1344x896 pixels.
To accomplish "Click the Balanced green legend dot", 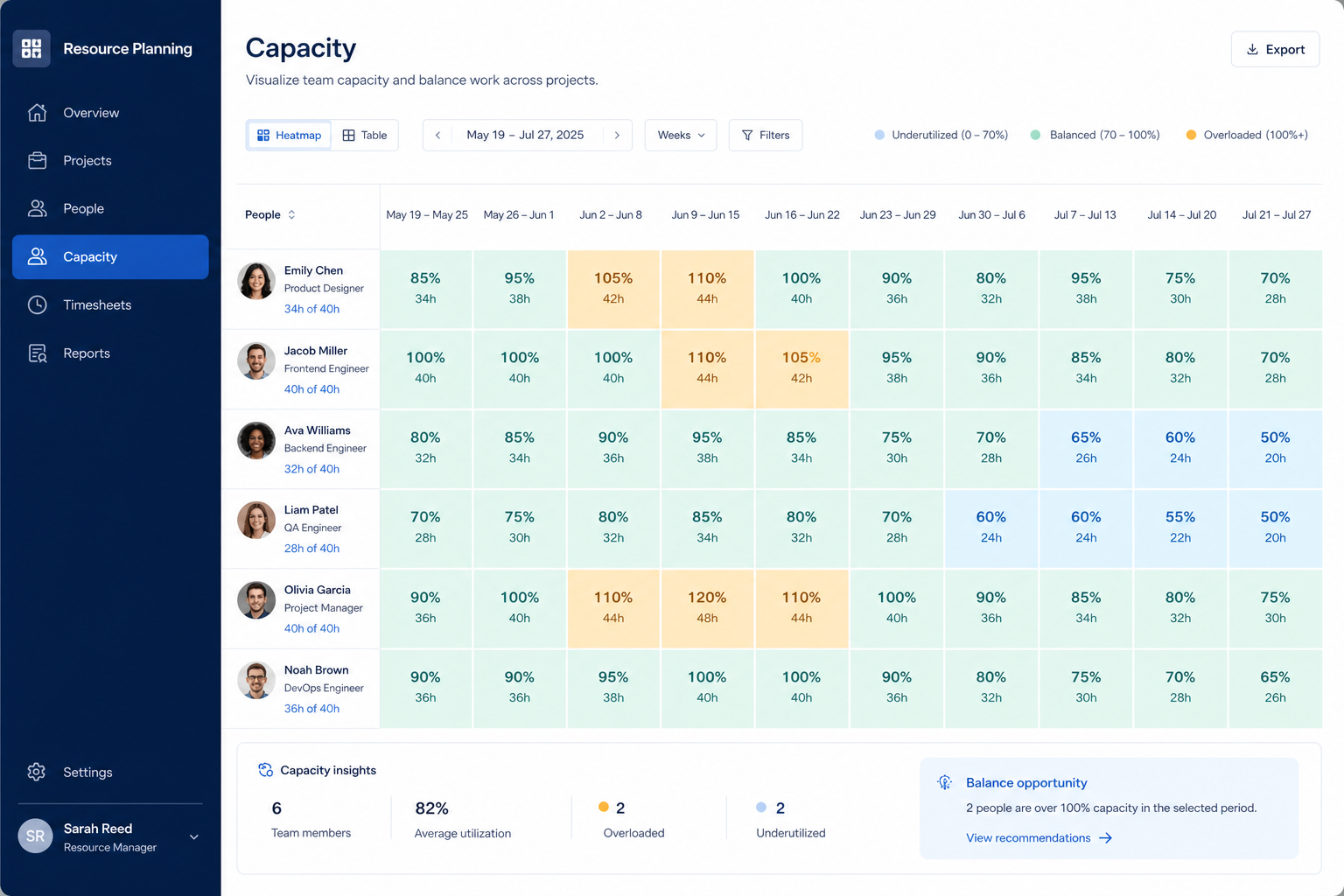I will pyautogui.click(x=1035, y=135).
